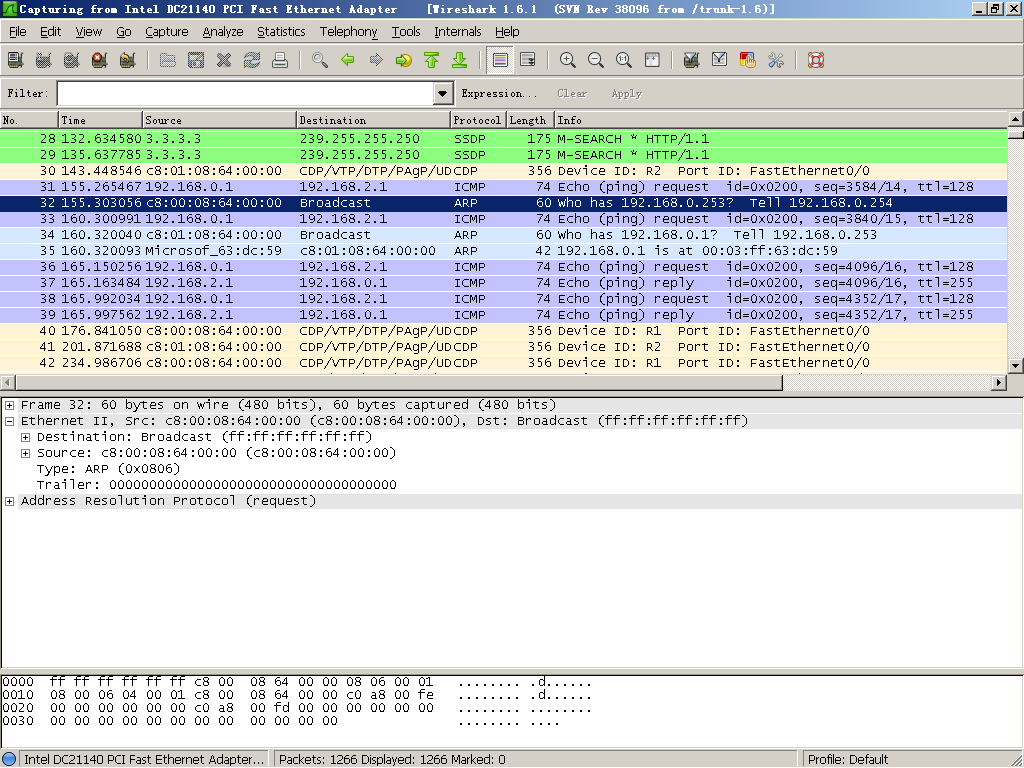Jump to the first packet

(x=432, y=60)
